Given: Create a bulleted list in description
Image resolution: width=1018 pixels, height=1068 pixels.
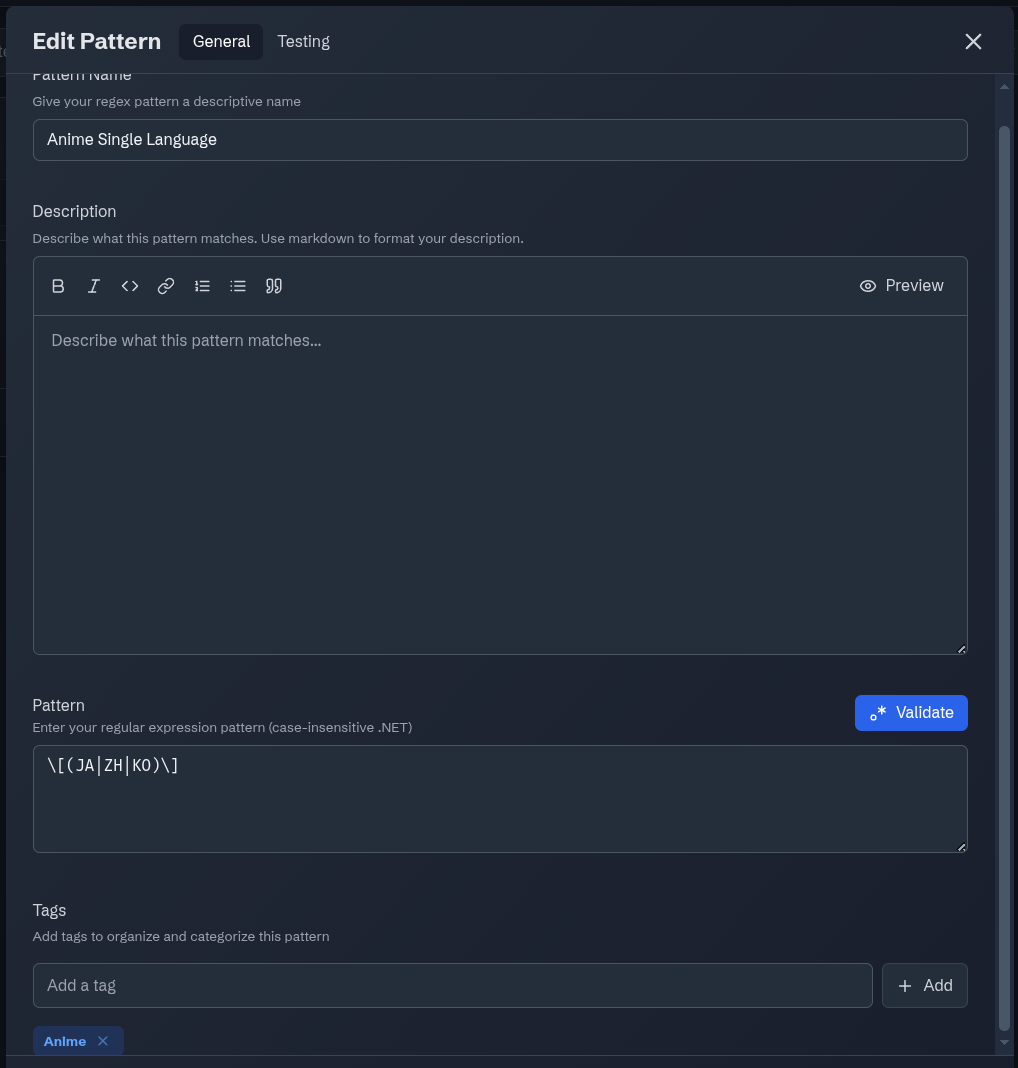Looking at the screenshot, I should (x=238, y=286).
